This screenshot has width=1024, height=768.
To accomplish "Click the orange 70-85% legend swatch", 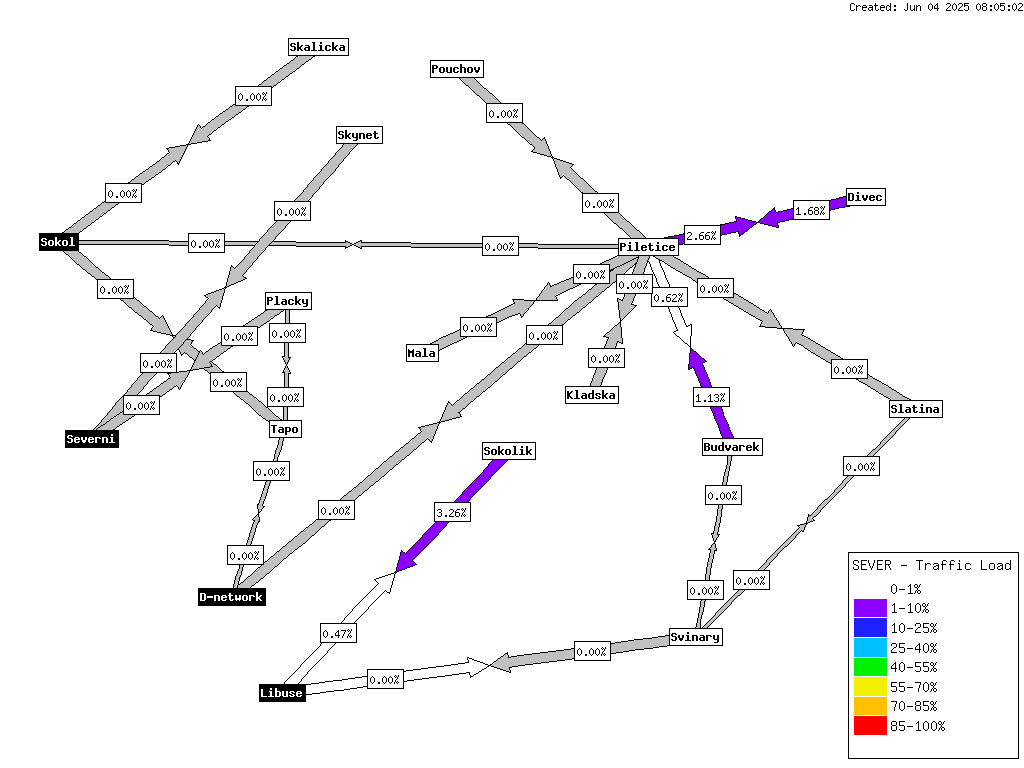I will pyautogui.click(x=870, y=707).
